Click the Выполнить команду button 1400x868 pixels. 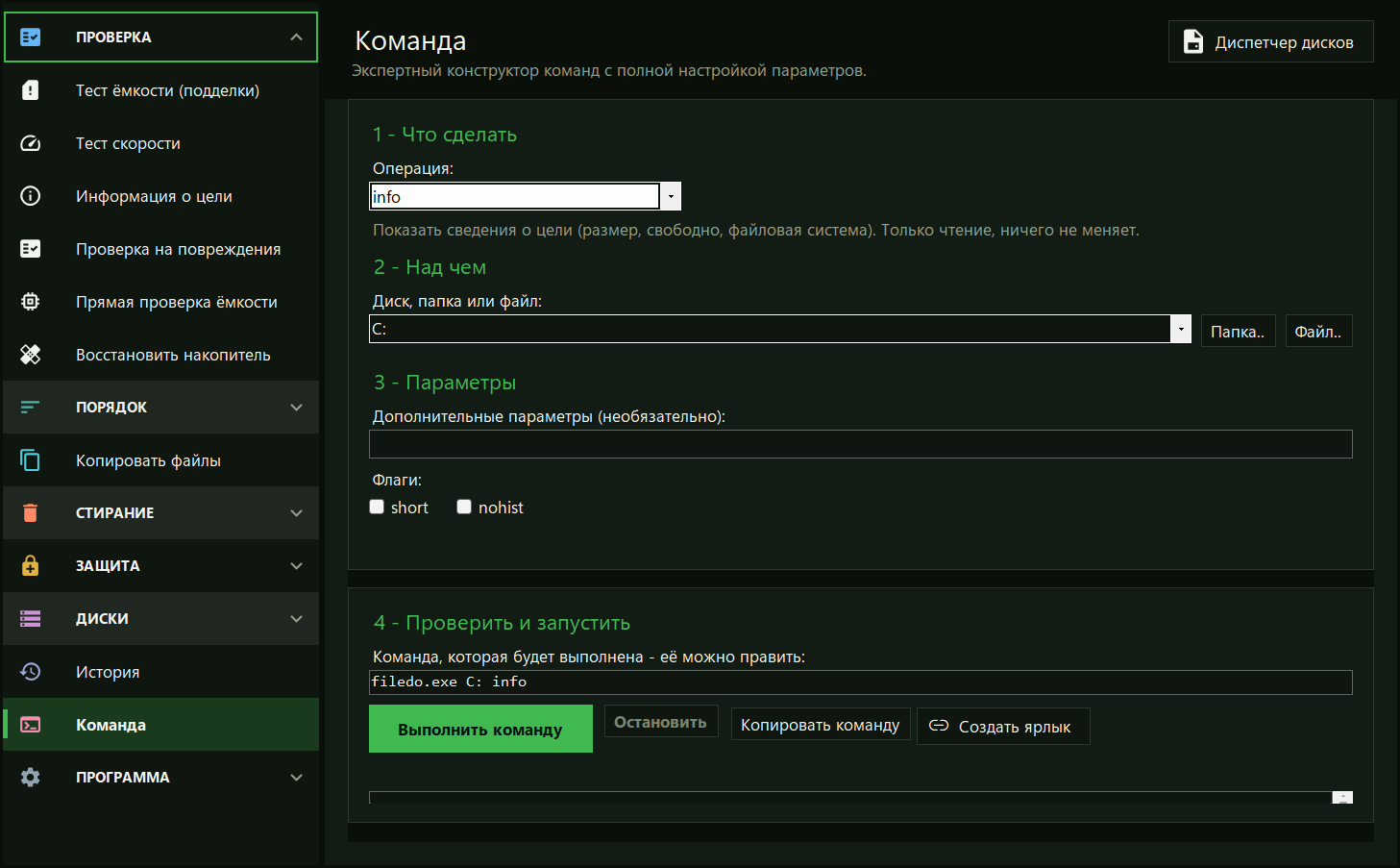(480, 729)
